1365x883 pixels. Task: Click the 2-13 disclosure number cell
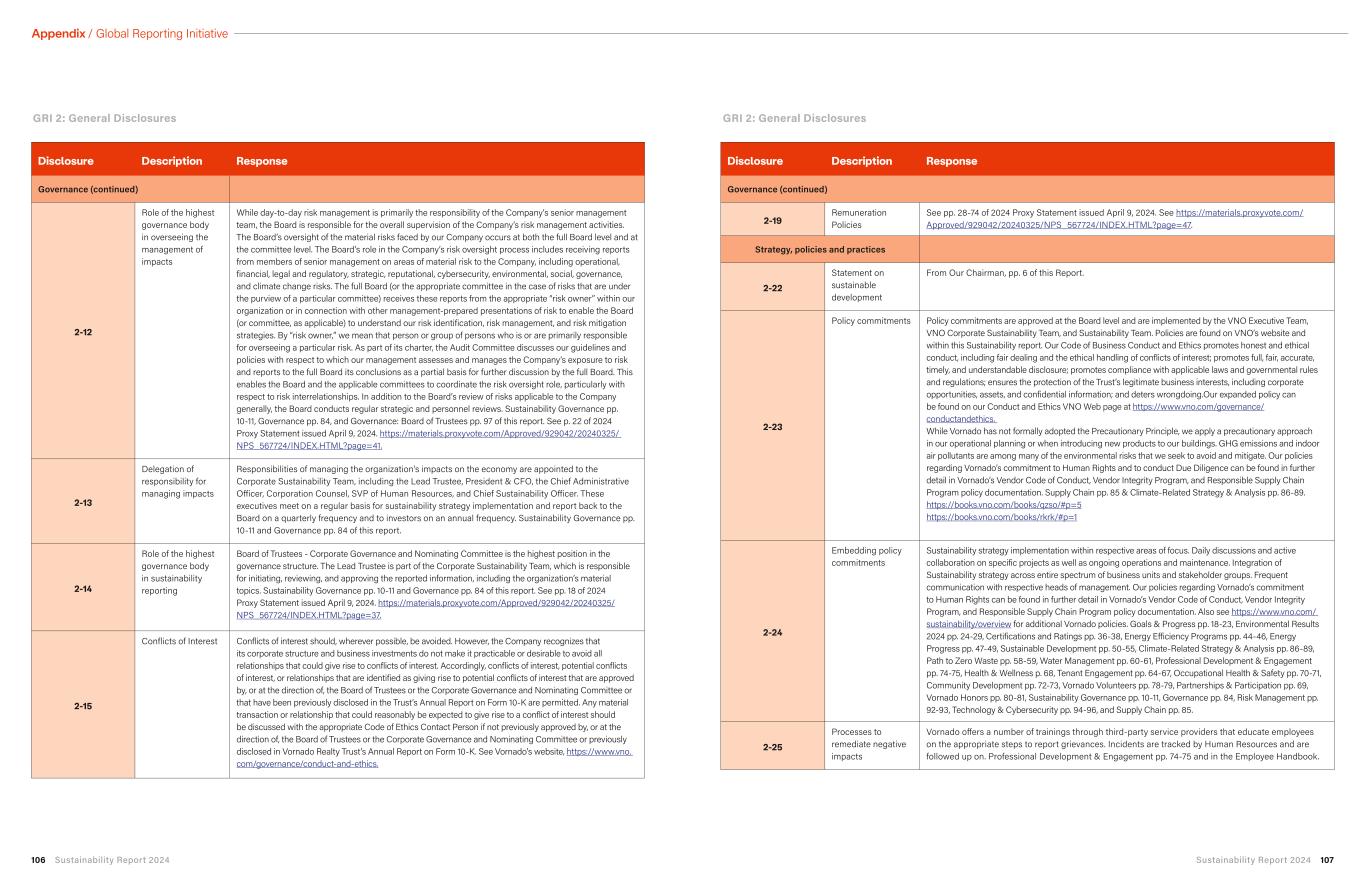[x=83, y=502]
